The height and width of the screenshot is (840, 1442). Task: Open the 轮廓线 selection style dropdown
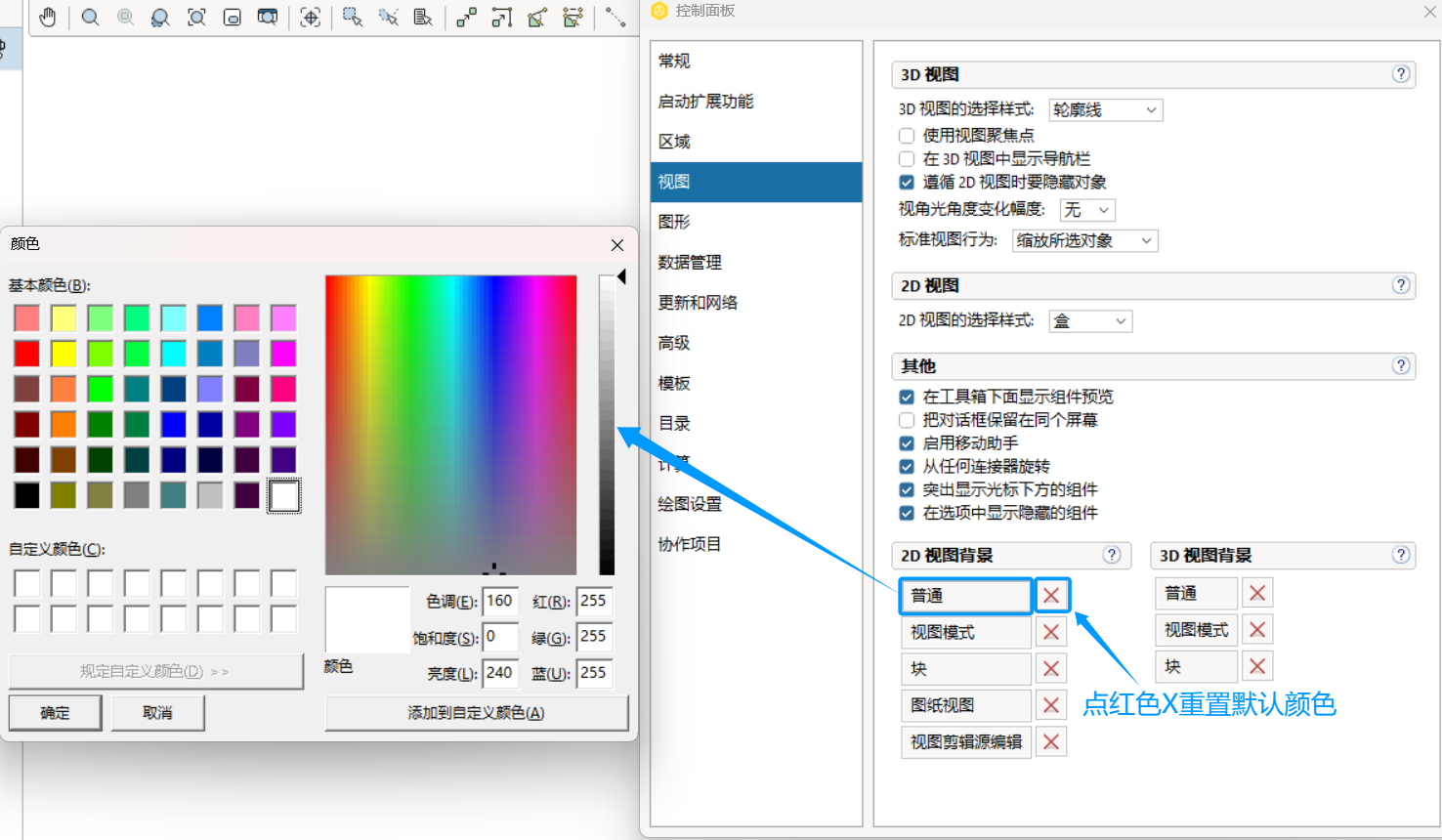click(1105, 109)
